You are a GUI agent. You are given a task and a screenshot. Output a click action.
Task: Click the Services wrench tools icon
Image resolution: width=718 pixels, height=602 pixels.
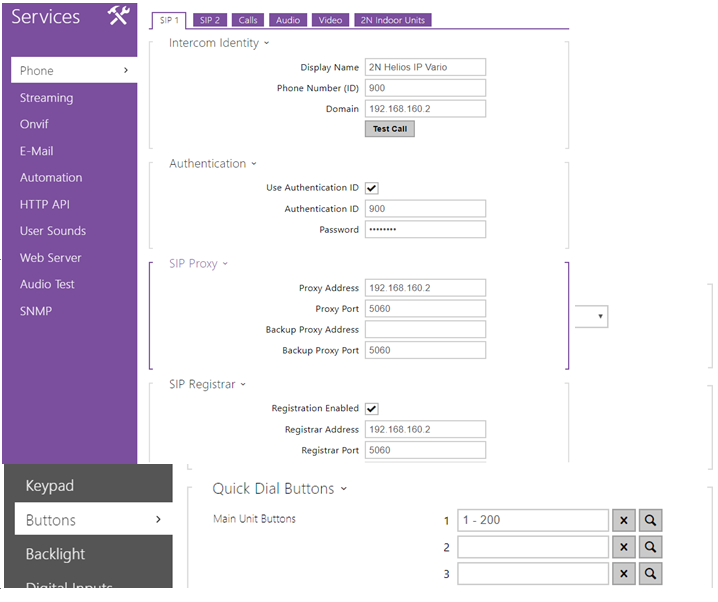tap(118, 16)
